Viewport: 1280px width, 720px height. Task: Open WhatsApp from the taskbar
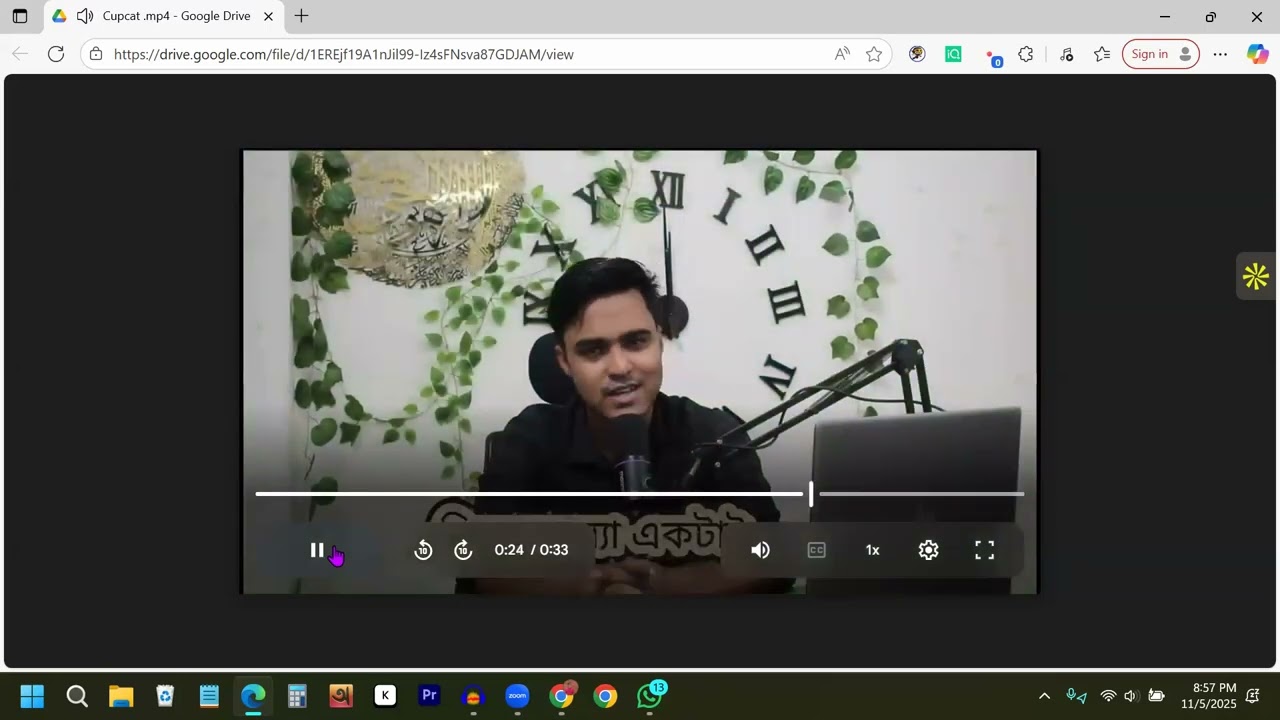click(650, 696)
